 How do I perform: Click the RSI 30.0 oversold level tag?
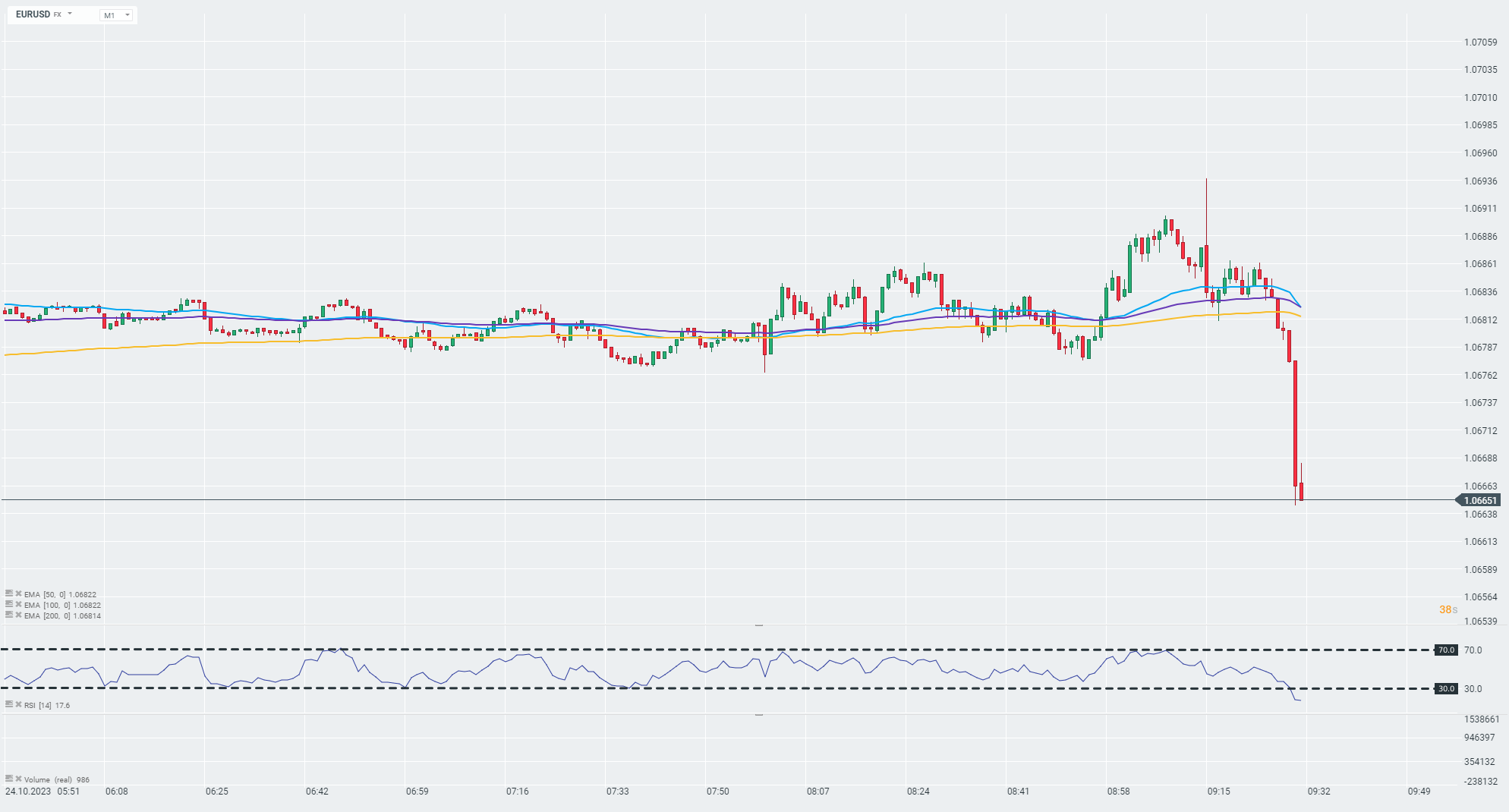click(1446, 688)
